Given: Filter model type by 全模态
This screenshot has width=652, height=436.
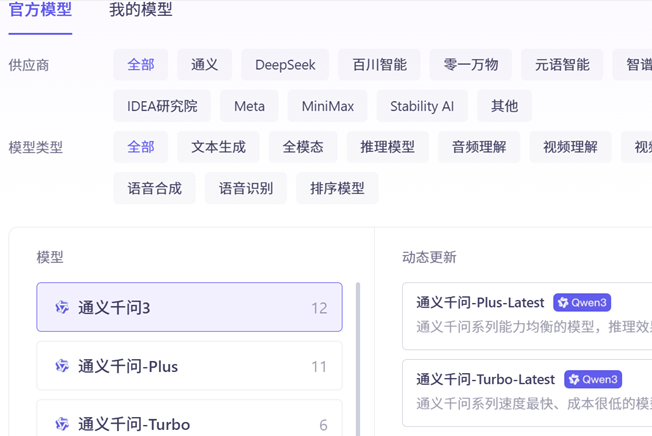Looking at the screenshot, I should pos(303,147).
